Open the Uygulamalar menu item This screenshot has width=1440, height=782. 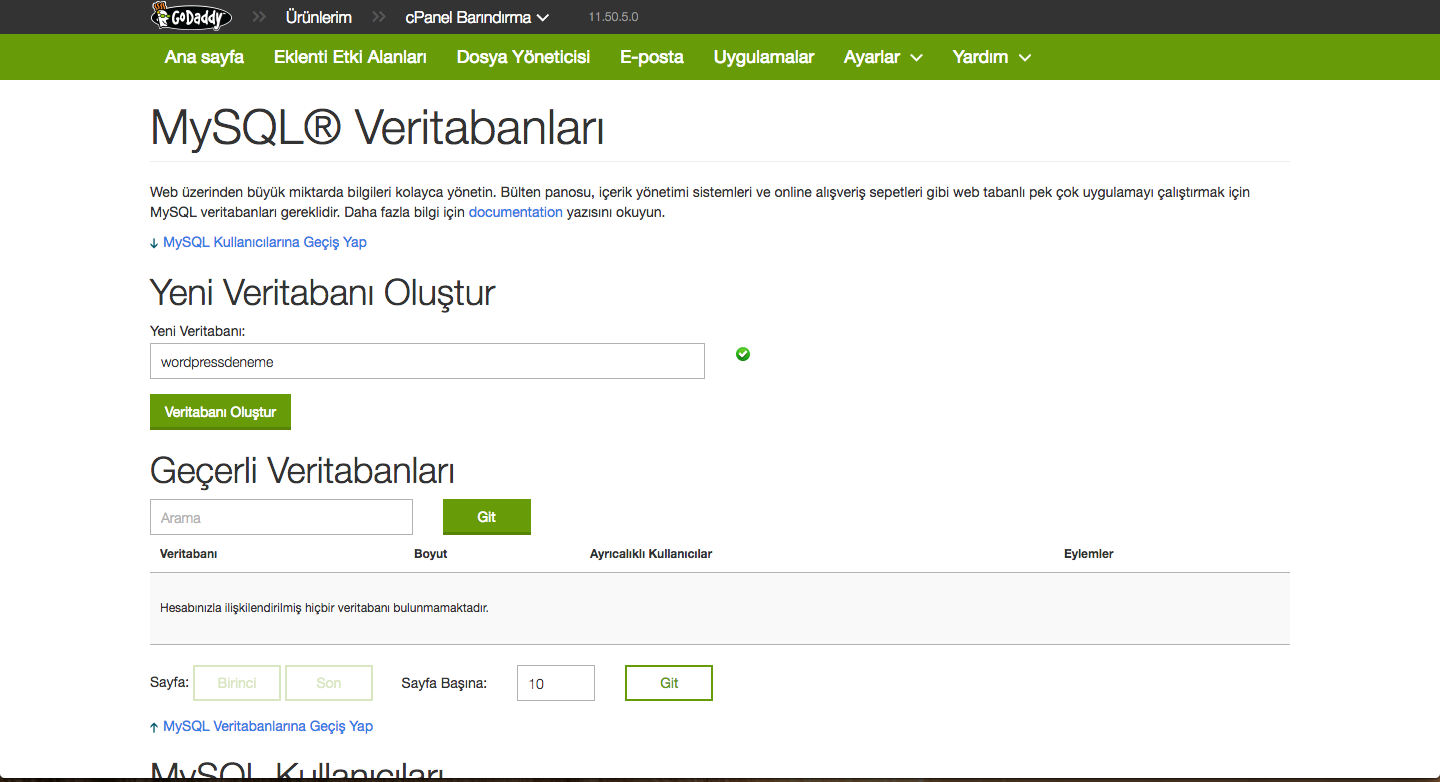tap(764, 57)
